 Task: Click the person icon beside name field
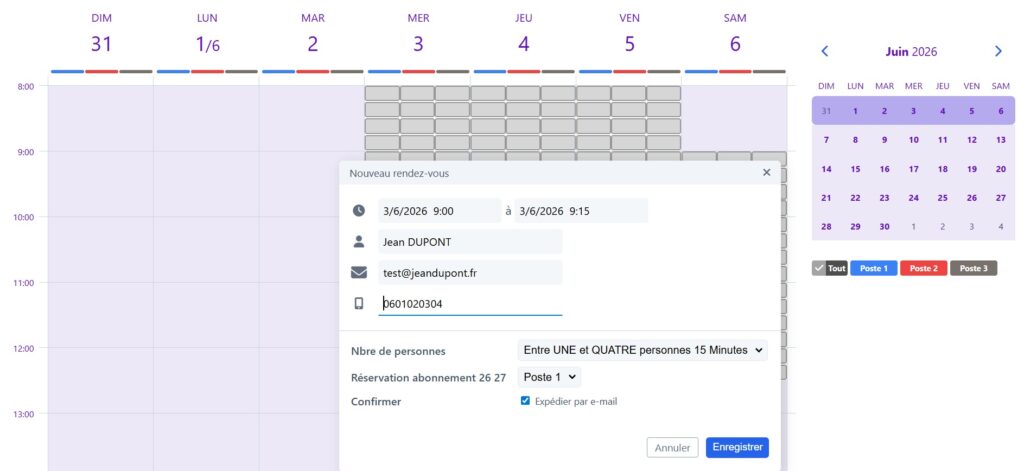(359, 242)
